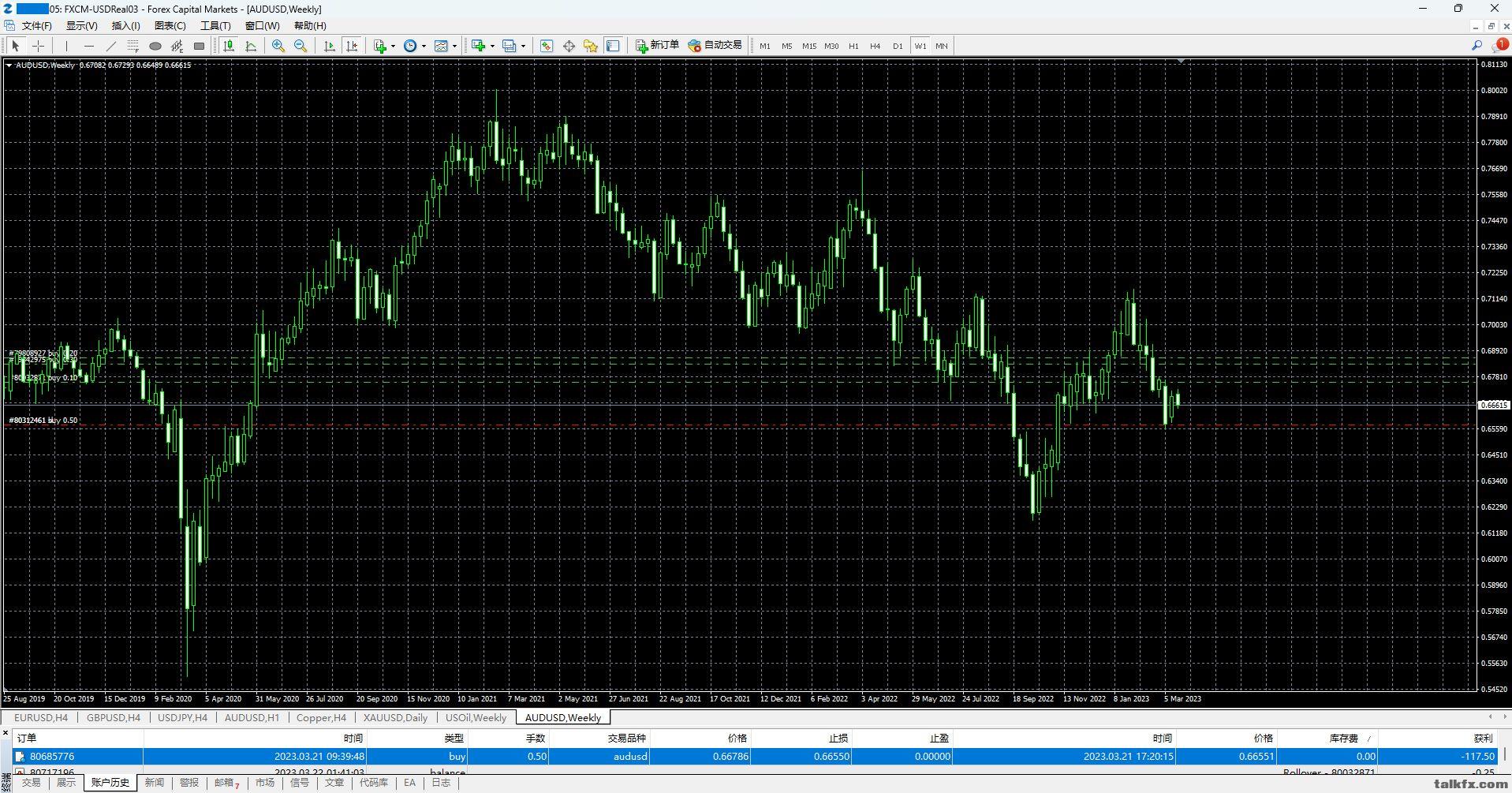Toggle chart auto scroll
This screenshot has width=1512, height=793.
point(330,46)
